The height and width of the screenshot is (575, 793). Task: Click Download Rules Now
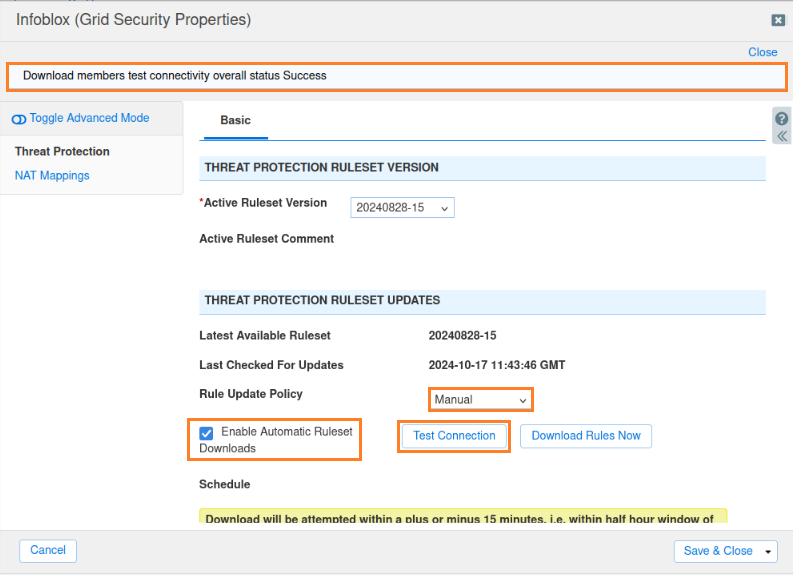tap(586, 436)
